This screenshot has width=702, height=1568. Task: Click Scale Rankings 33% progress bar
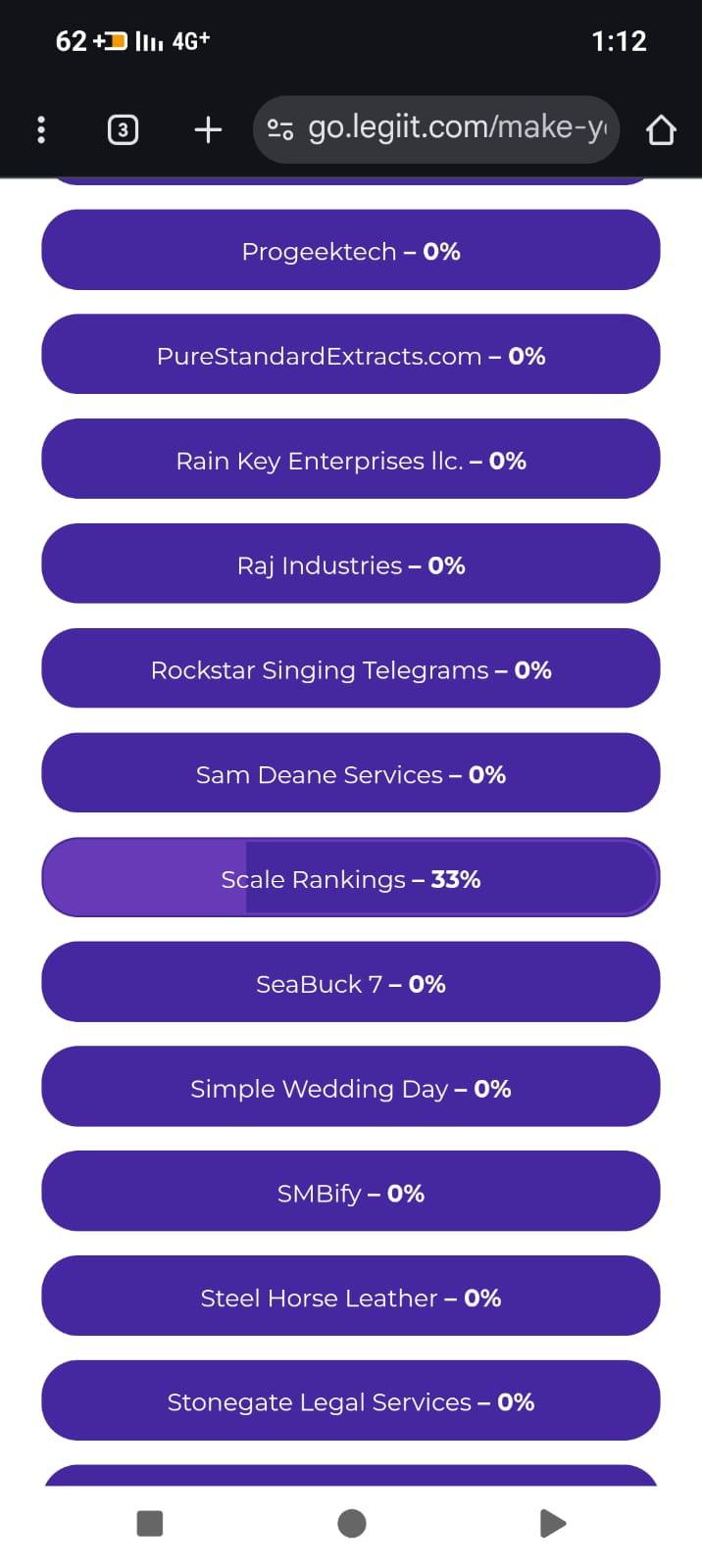point(351,878)
